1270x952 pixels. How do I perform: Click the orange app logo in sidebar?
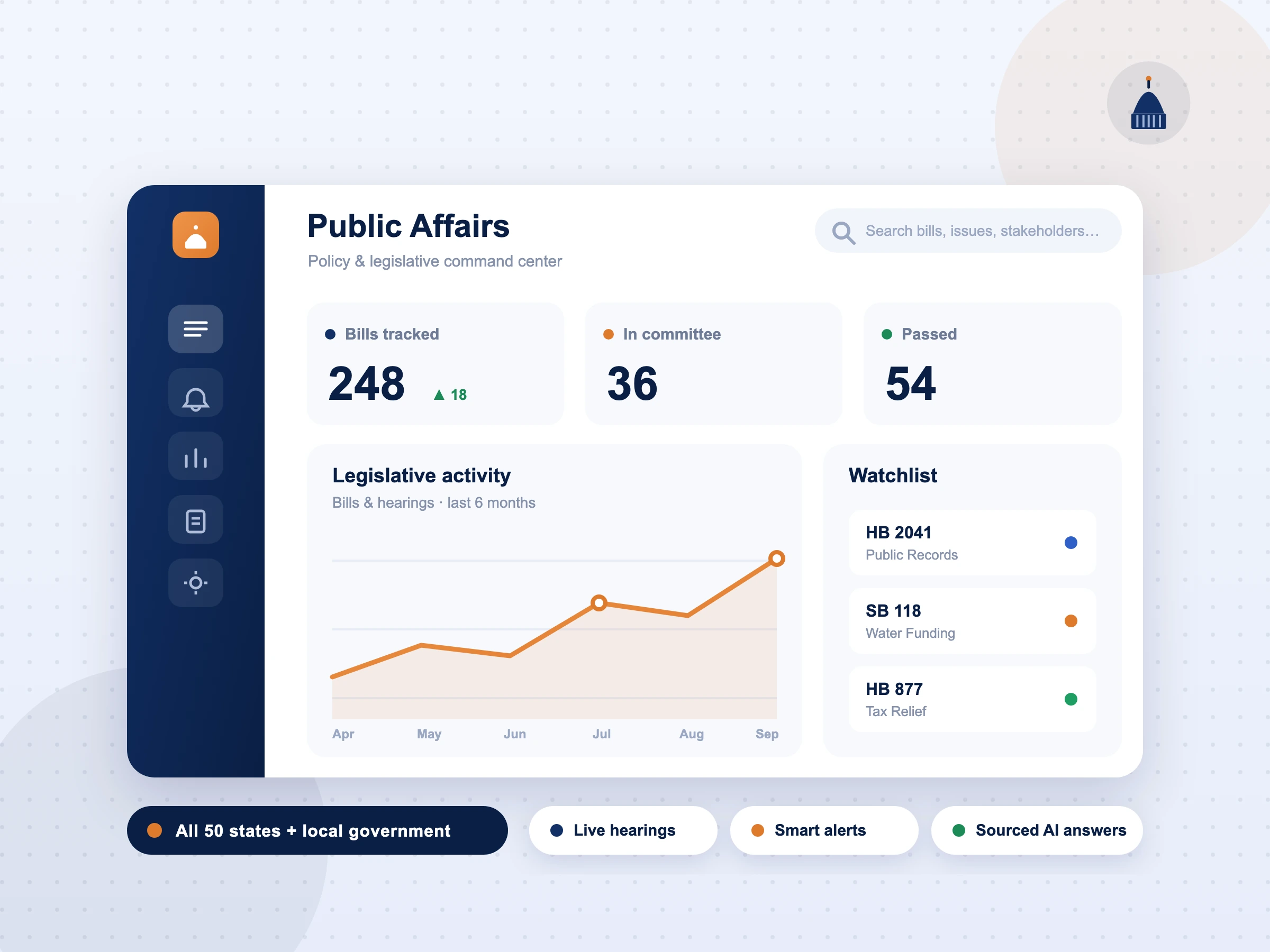[x=196, y=235]
